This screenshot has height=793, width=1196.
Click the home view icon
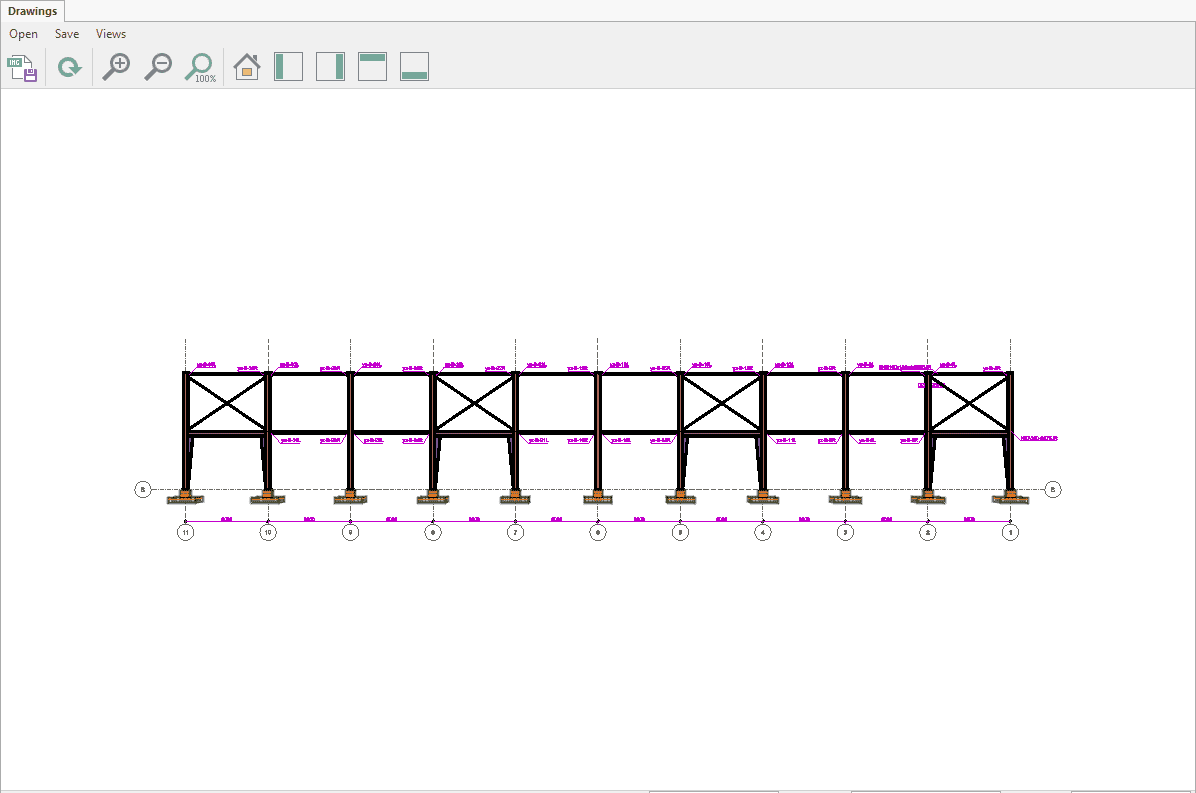pyautogui.click(x=246, y=67)
